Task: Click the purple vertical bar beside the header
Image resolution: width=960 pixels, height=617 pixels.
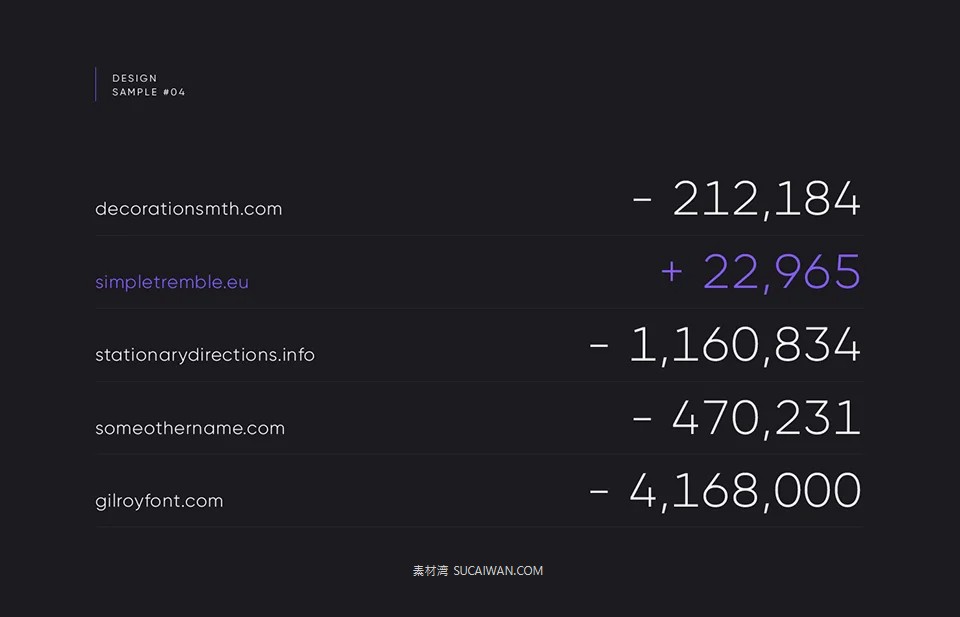Action: coord(96,84)
